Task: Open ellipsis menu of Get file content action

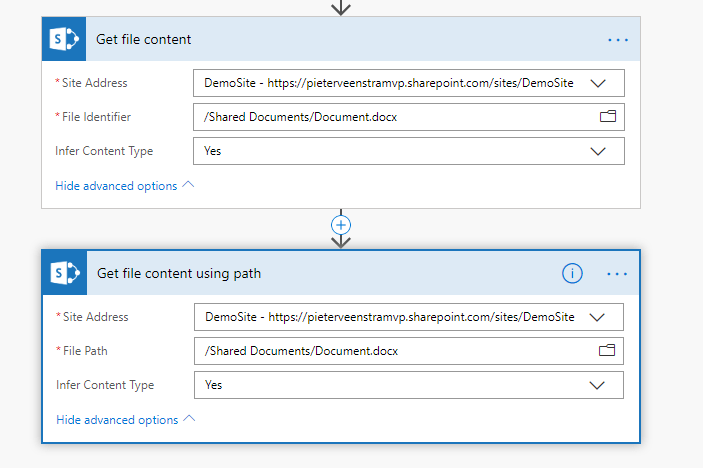Action: (618, 40)
